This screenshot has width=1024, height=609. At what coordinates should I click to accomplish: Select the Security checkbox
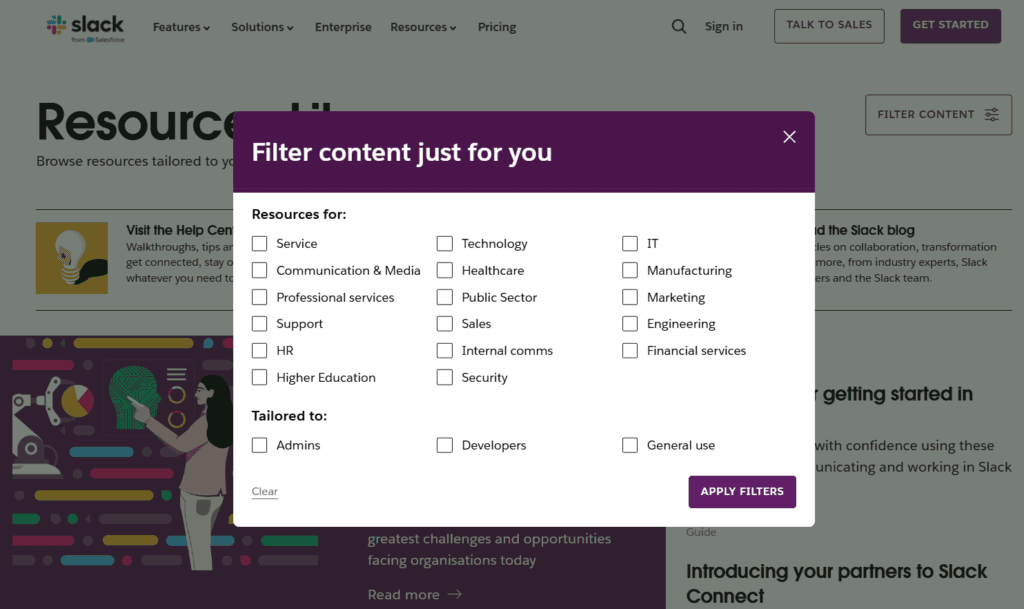click(445, 377)
